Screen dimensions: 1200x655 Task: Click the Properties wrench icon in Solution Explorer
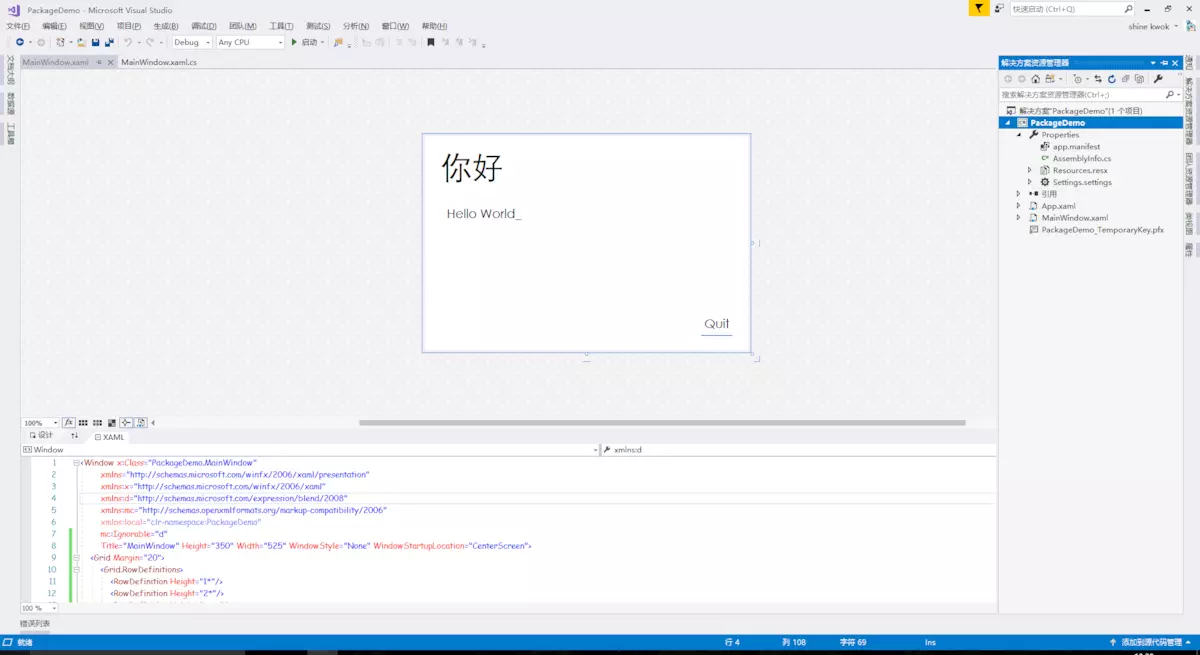(1158, 79)
